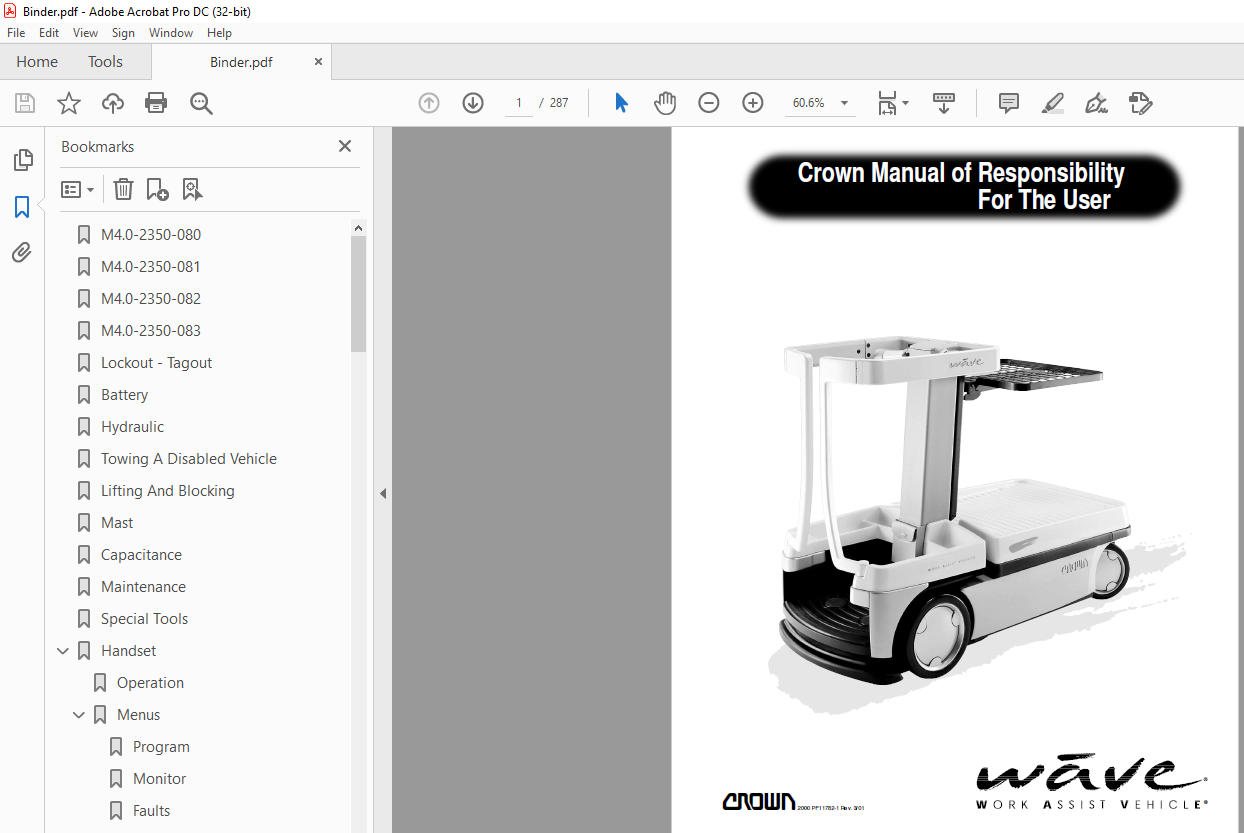Click the Edit PDF toolbar icon

coord(1141,103)
